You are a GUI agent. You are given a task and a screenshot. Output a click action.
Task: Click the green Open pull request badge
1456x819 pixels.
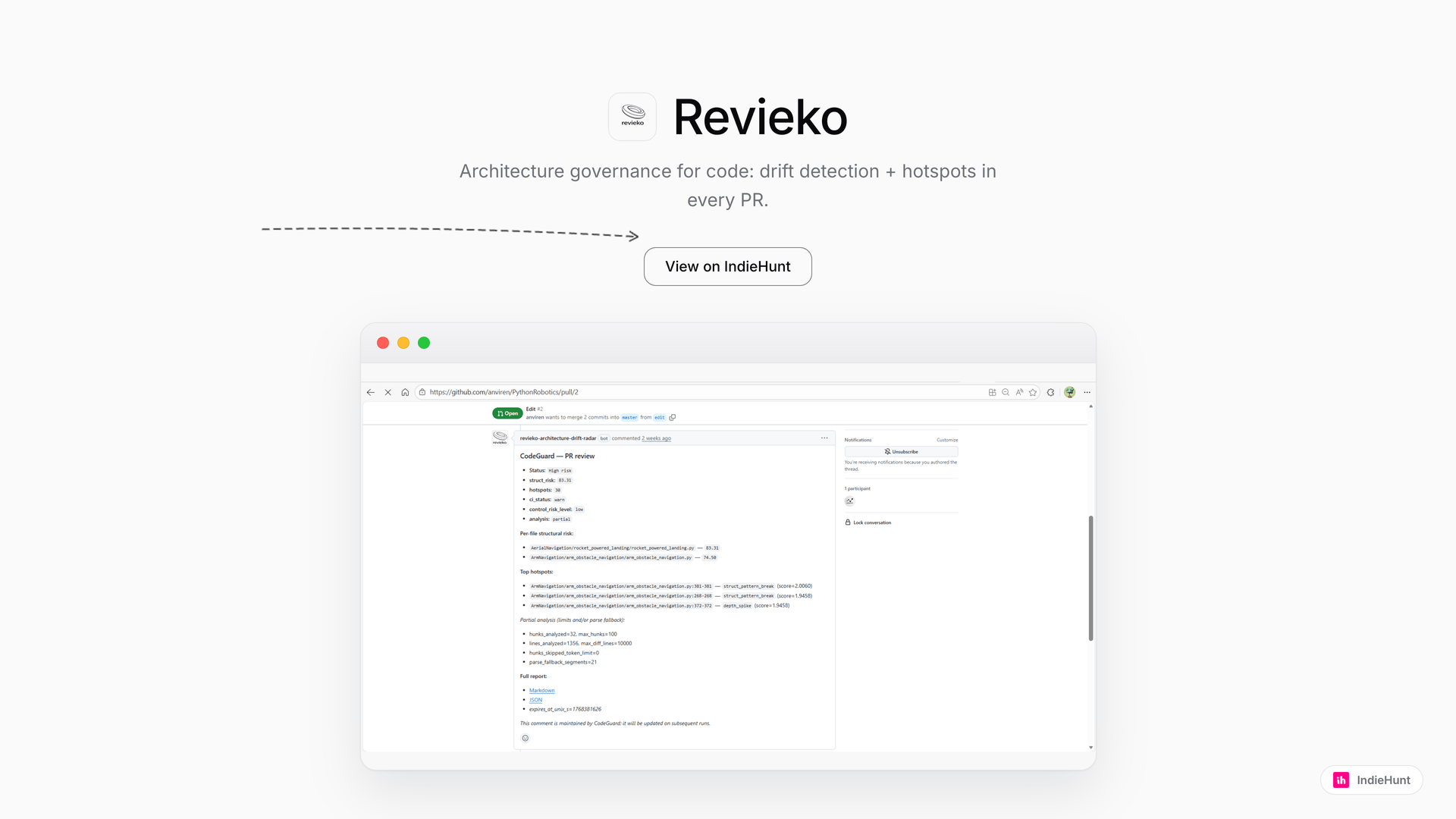(507, 413)
